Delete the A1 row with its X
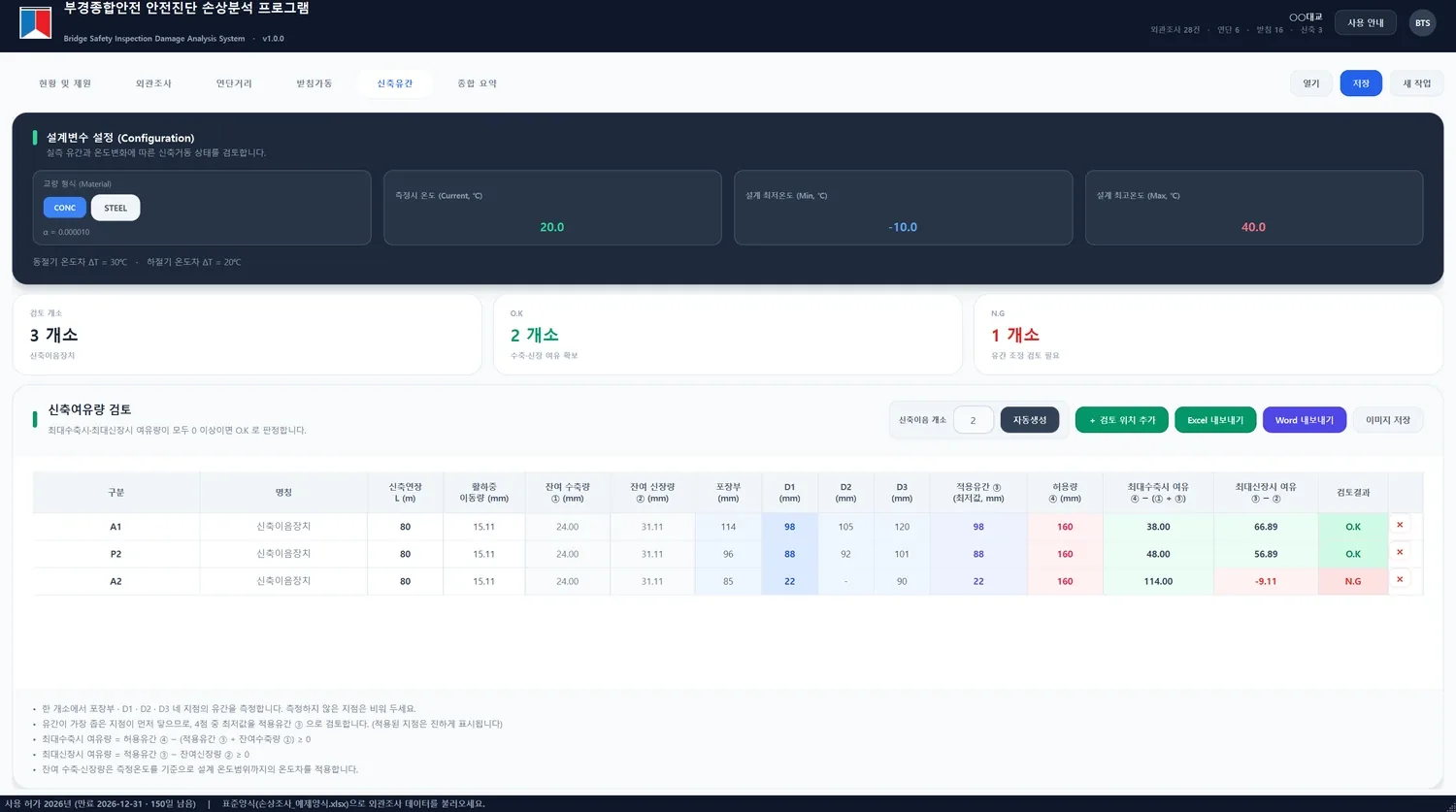 click(x=1400, y=525)
